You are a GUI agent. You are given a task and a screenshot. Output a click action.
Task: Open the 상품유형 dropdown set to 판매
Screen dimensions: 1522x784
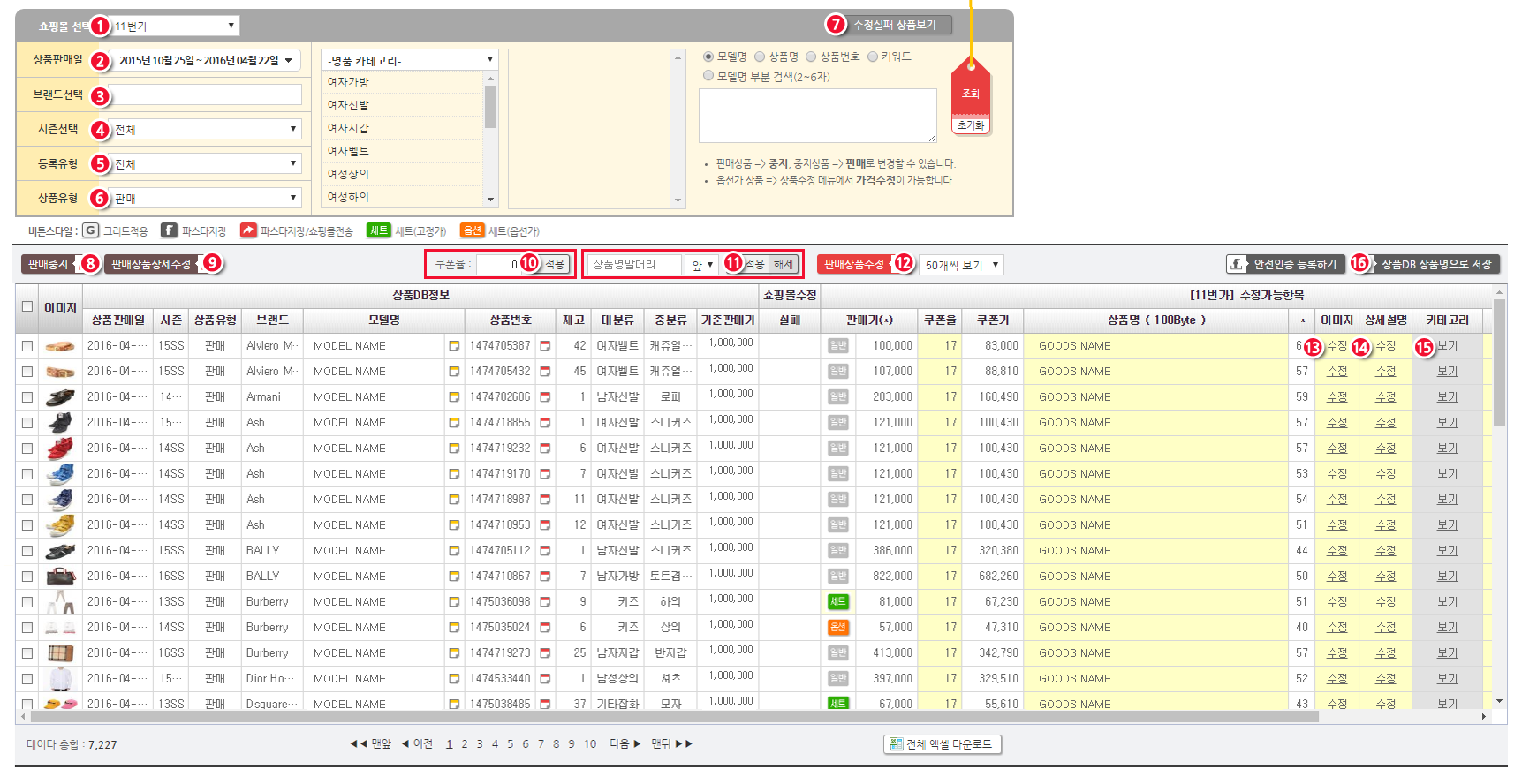click(x=206, y=199)
